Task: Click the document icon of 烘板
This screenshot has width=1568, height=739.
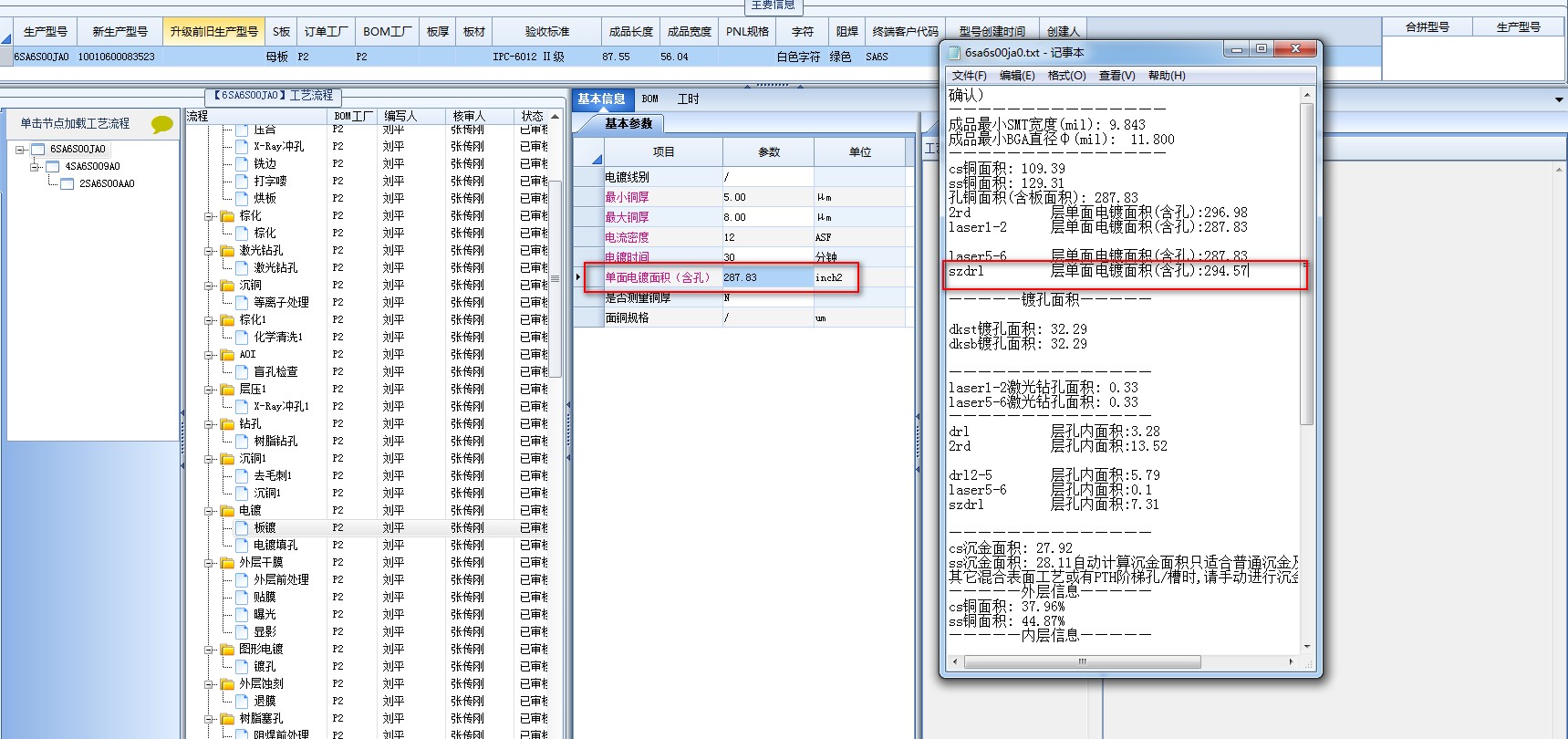Action: pyautogui.click(x=243, y=199)
